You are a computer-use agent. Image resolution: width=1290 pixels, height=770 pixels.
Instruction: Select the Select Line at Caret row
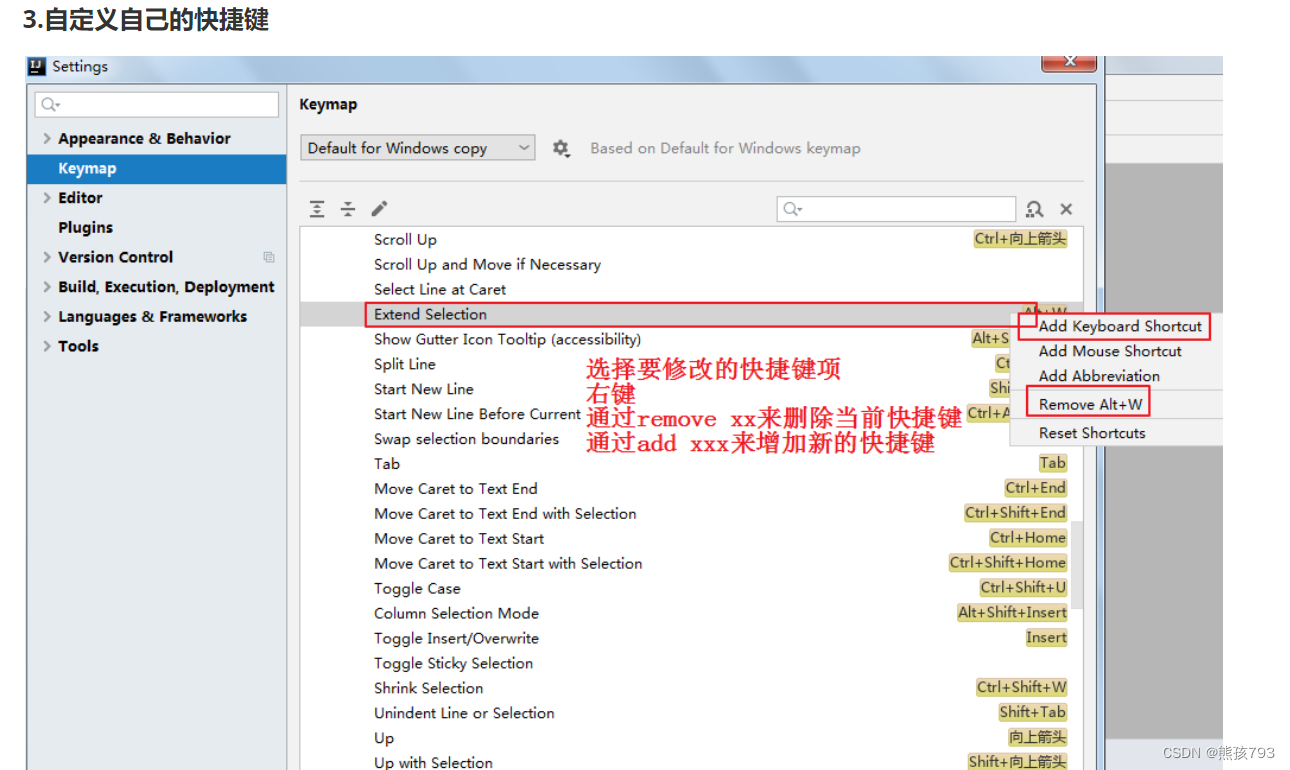[x=685, y=290]
